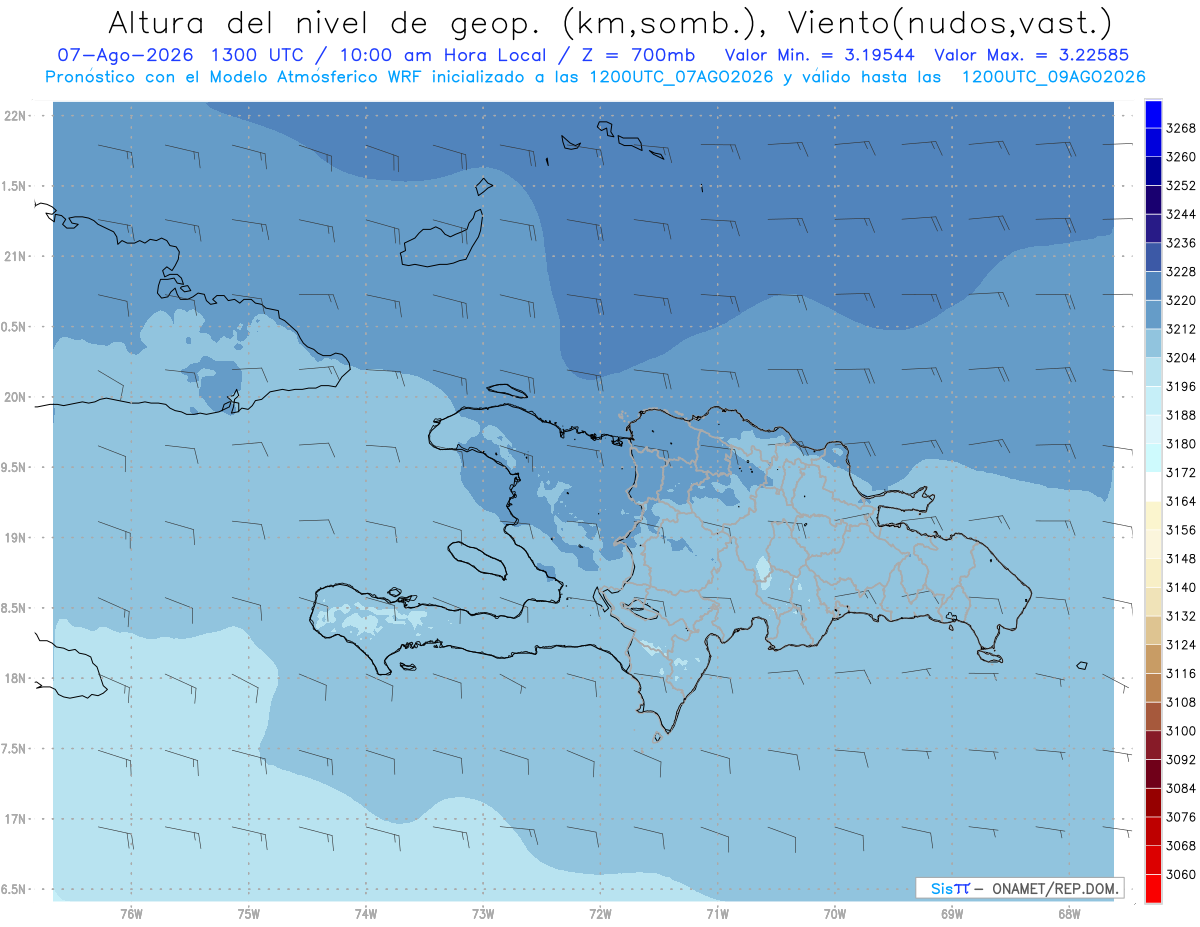Screen dimensions: 1200x927
Task: Click the '71W' longitude label
Action: (717, 913)
